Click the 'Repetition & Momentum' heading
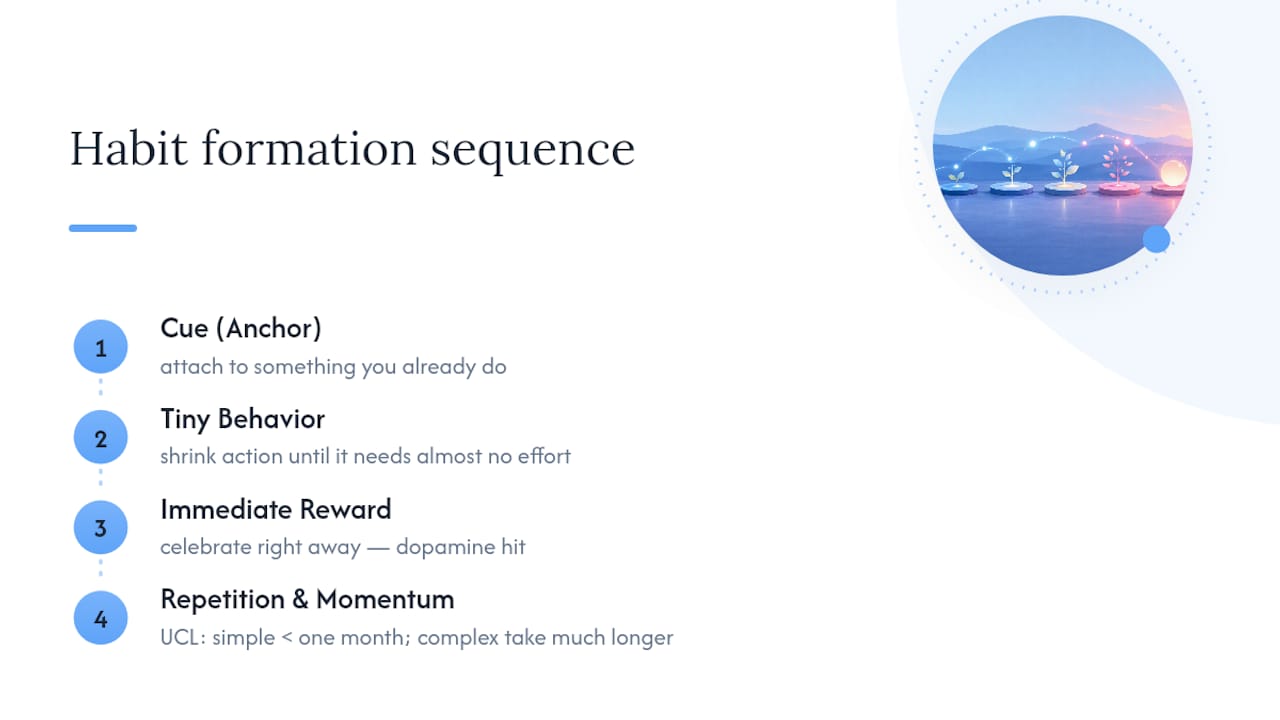The height and width of the screenshot is (720, 1280). point(307,599)
